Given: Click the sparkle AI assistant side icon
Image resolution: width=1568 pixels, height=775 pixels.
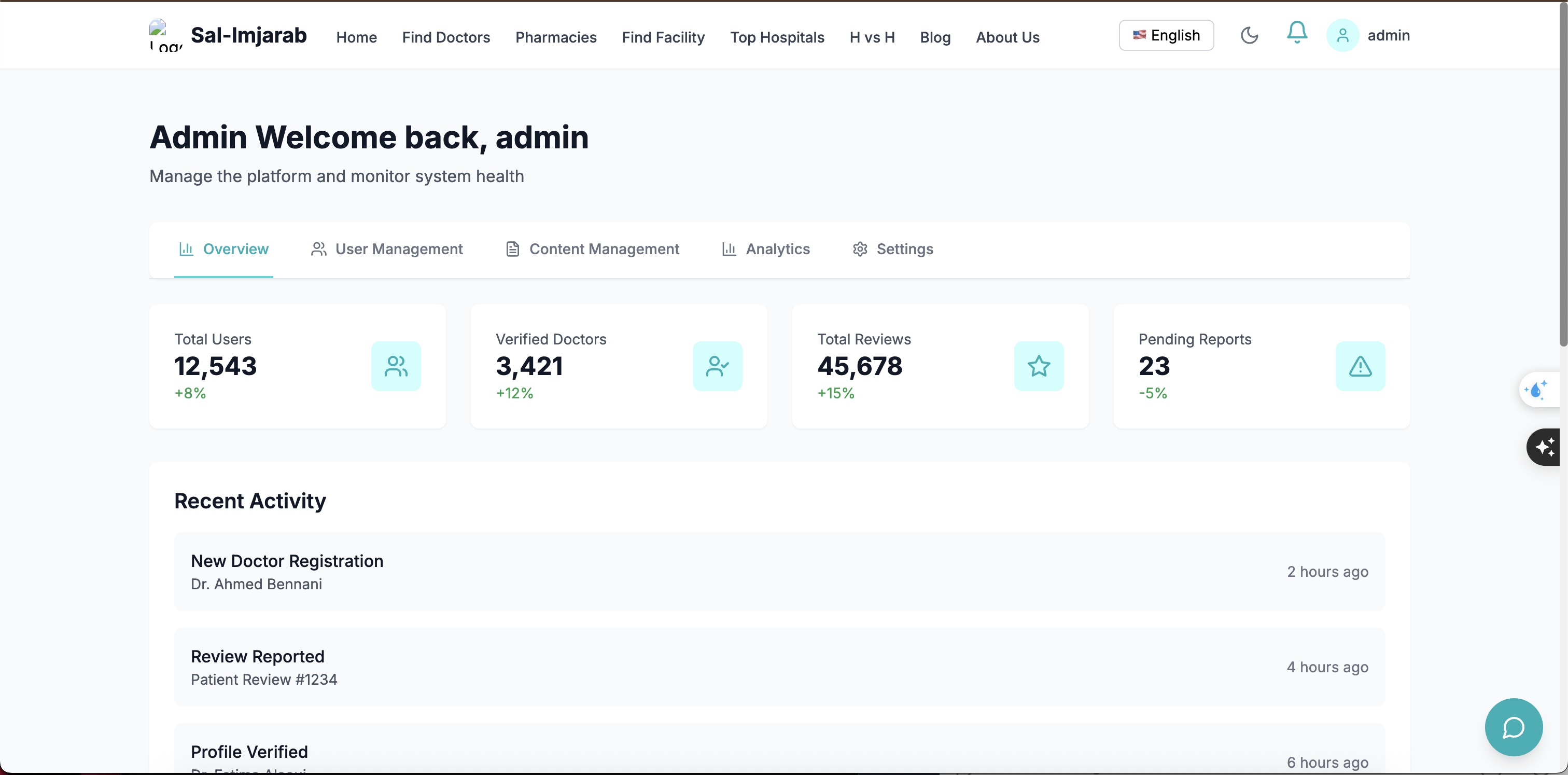Looking at the screenshot, I should click(1544, 448).
